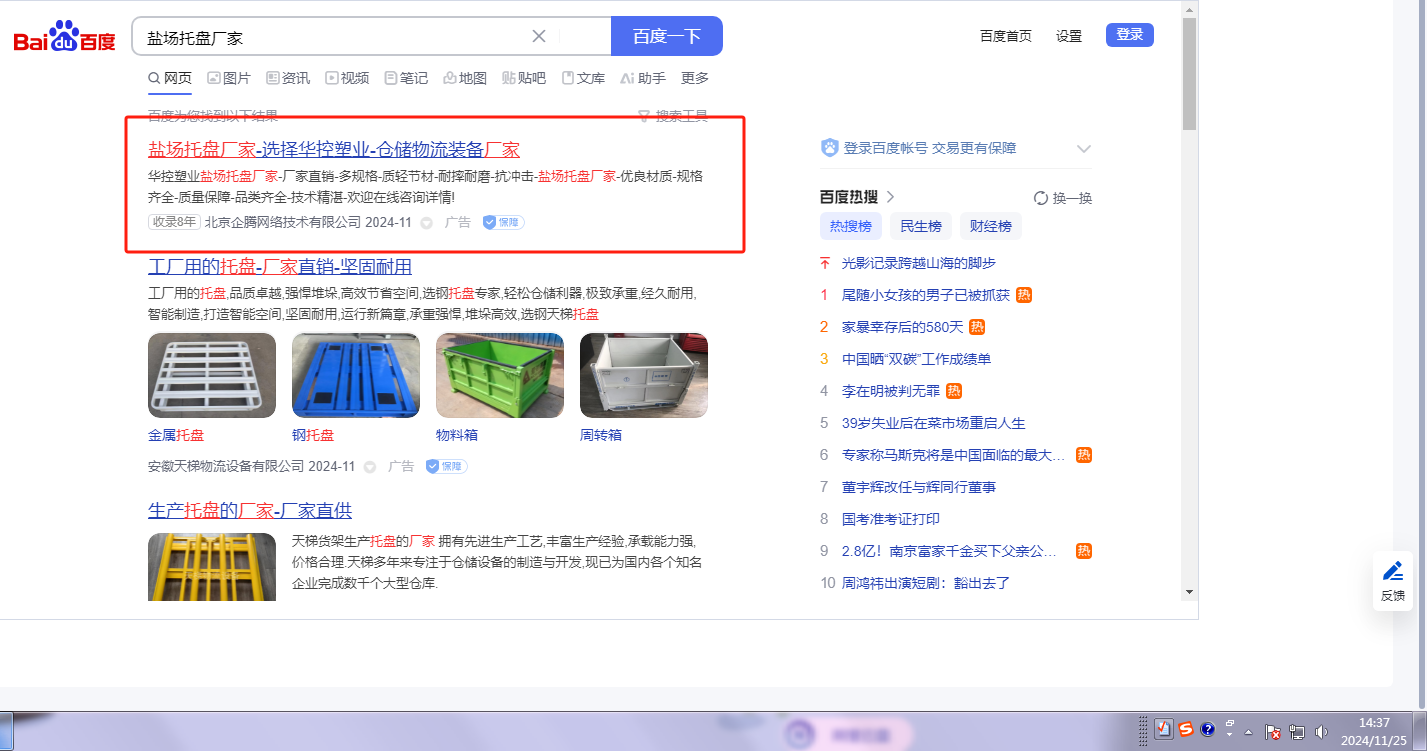Viewport: 1427px width, 751px height.
Task: Clear the search box with the X icon
Action: [x=538, y=36]
